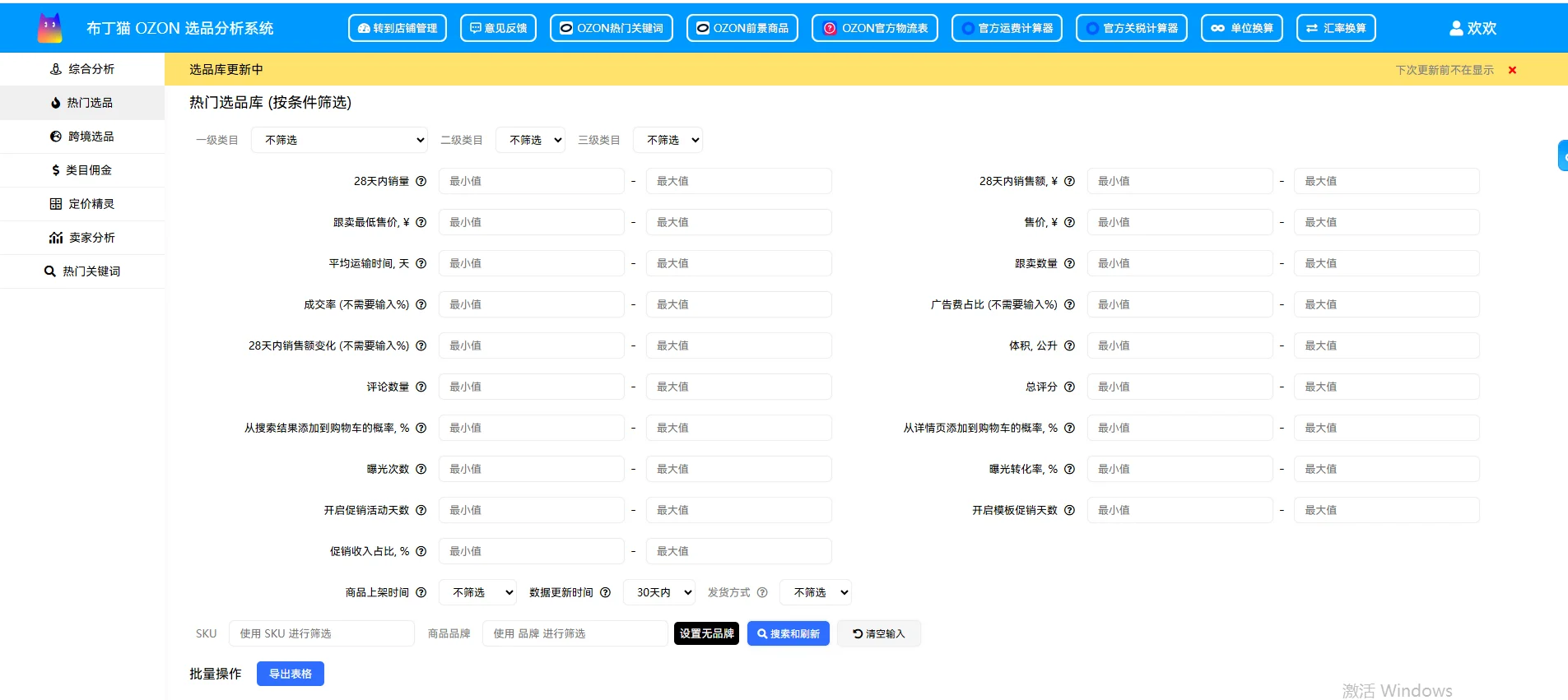Image resolution: width=1568 pixels, height=700 pixels.
Task: Open 单位换算 tool
Action: point(1242,28)
